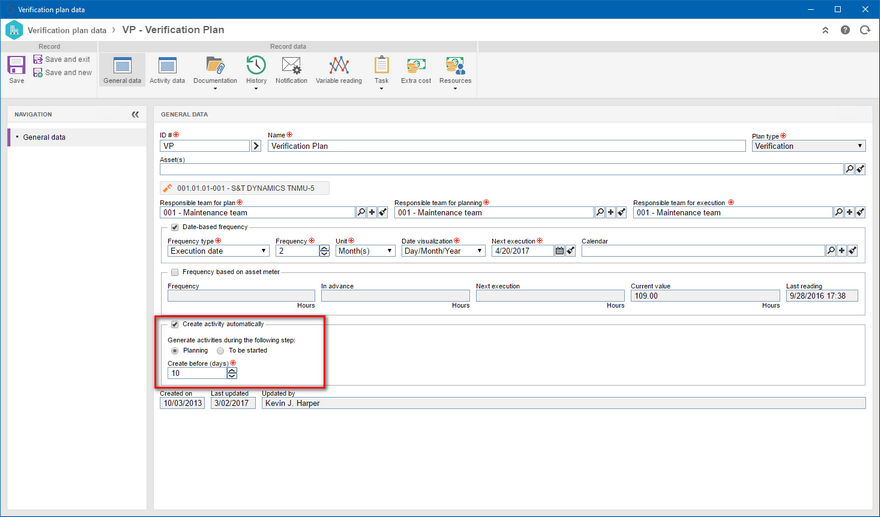Click the Next execution date field
The width and height of the screenshot is (880, 517).
(522, 251)
